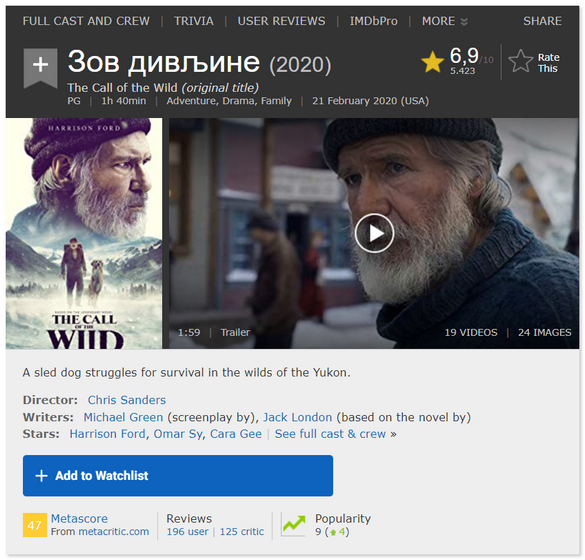Click the Add to Watchlist button
The width and height of the screenshot is (585, 560).
178,476
